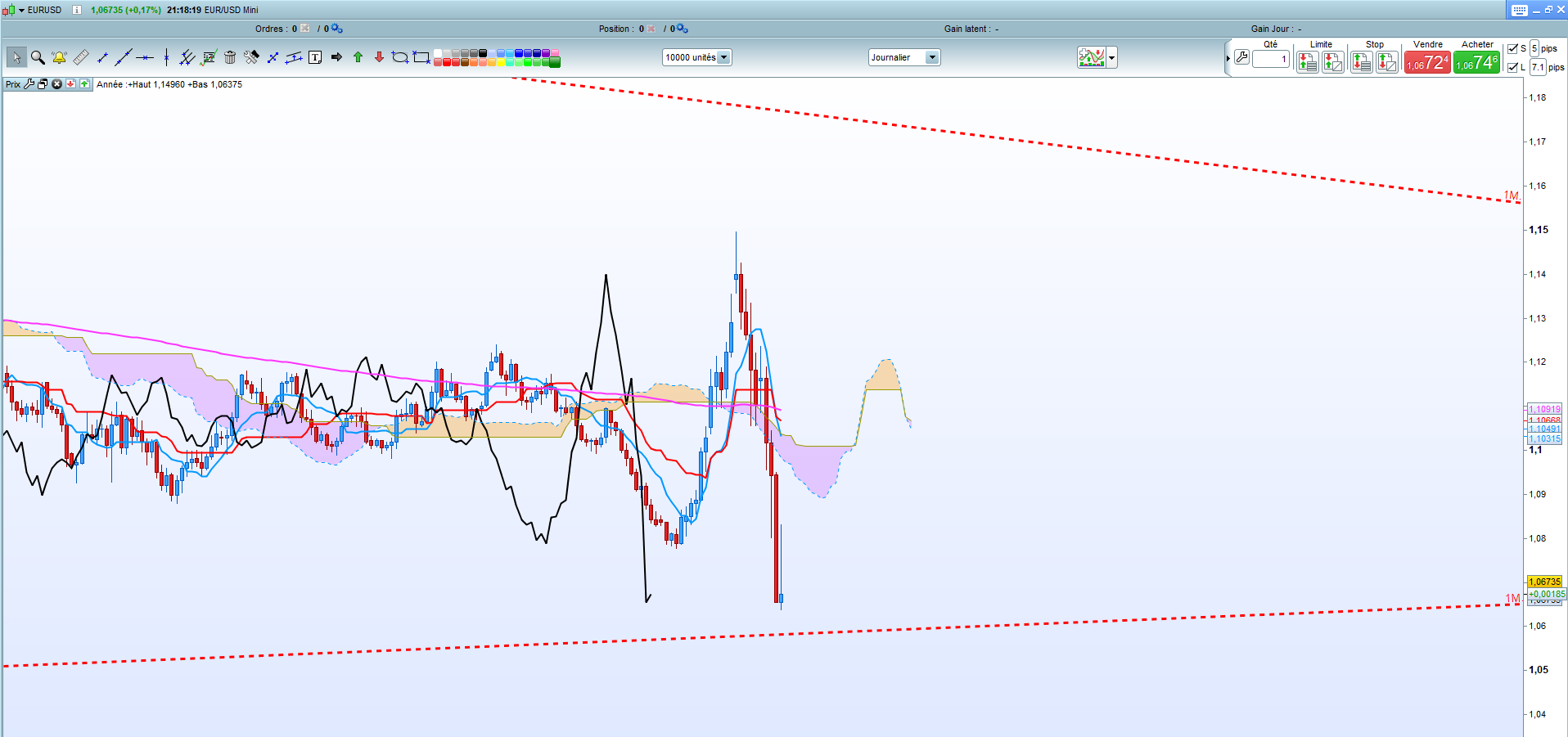
Task: Open the alert bell tool
Action: (59, 57)
